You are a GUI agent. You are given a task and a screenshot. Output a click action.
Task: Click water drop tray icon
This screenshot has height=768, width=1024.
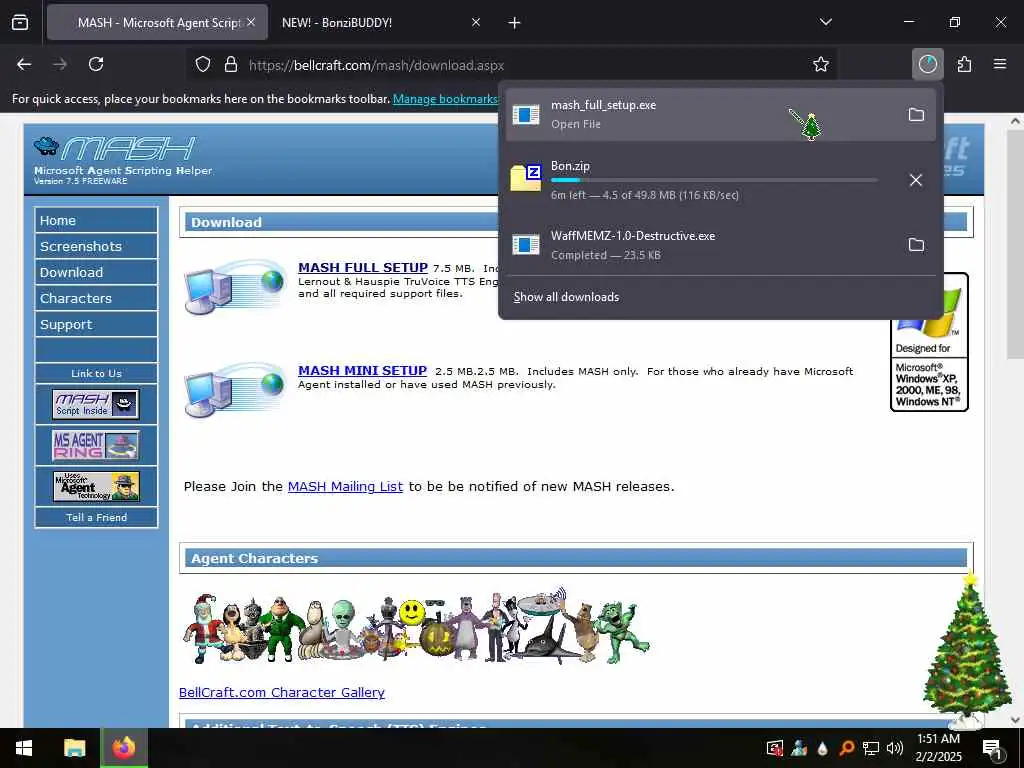823,748
